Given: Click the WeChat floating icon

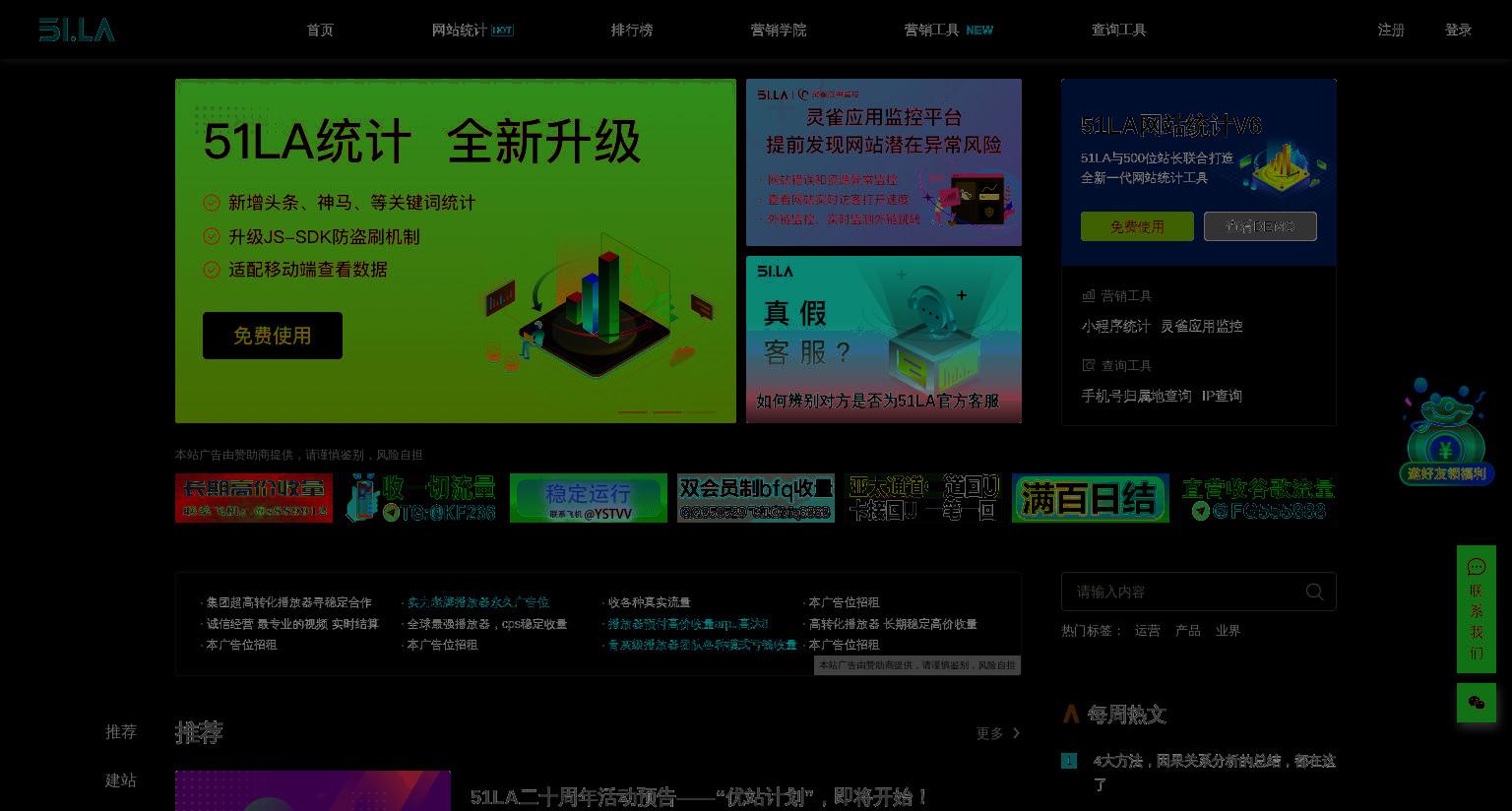Looking at the screenshot, I should [x=1477, y=703].
